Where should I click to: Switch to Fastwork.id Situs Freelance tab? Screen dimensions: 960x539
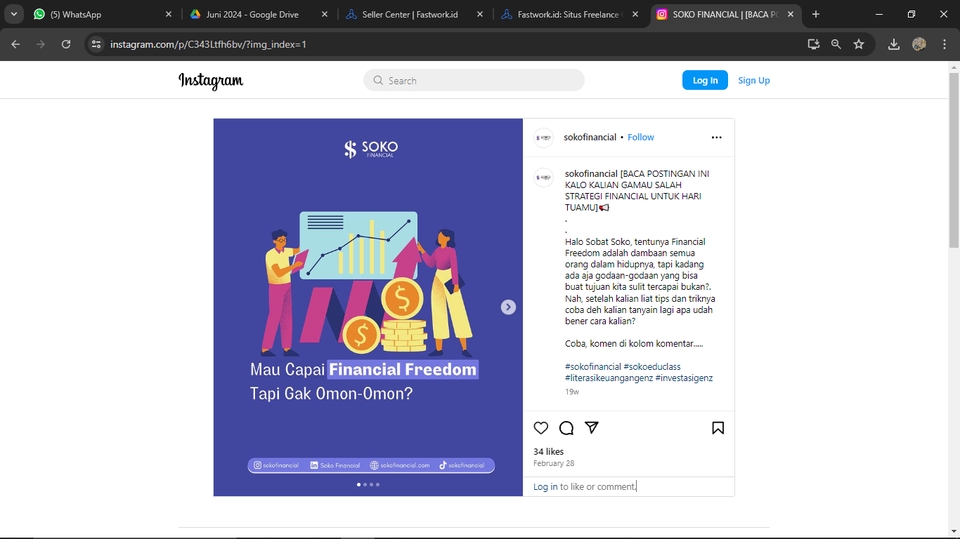coord(569,14)
